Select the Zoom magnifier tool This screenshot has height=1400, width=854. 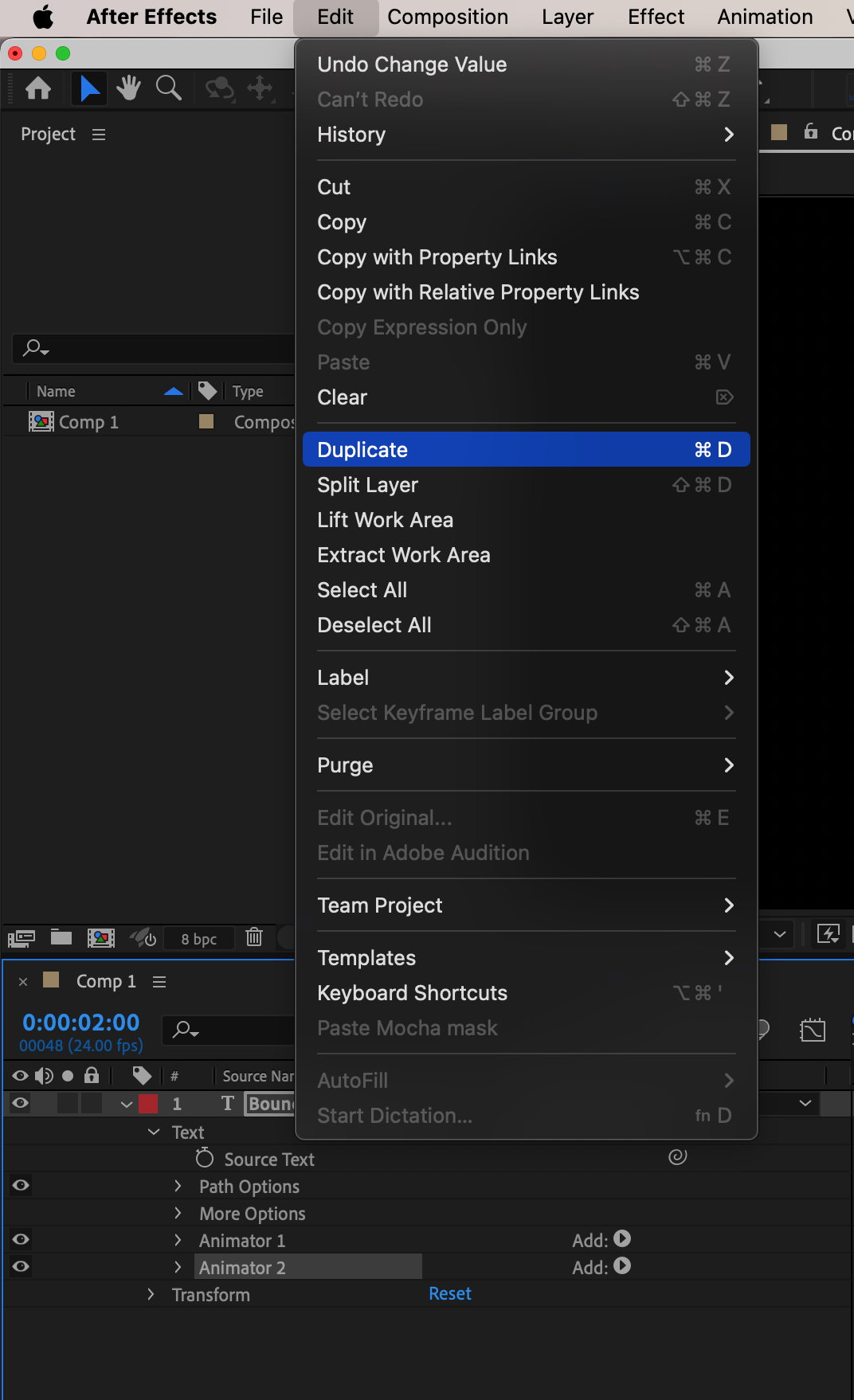168,88
